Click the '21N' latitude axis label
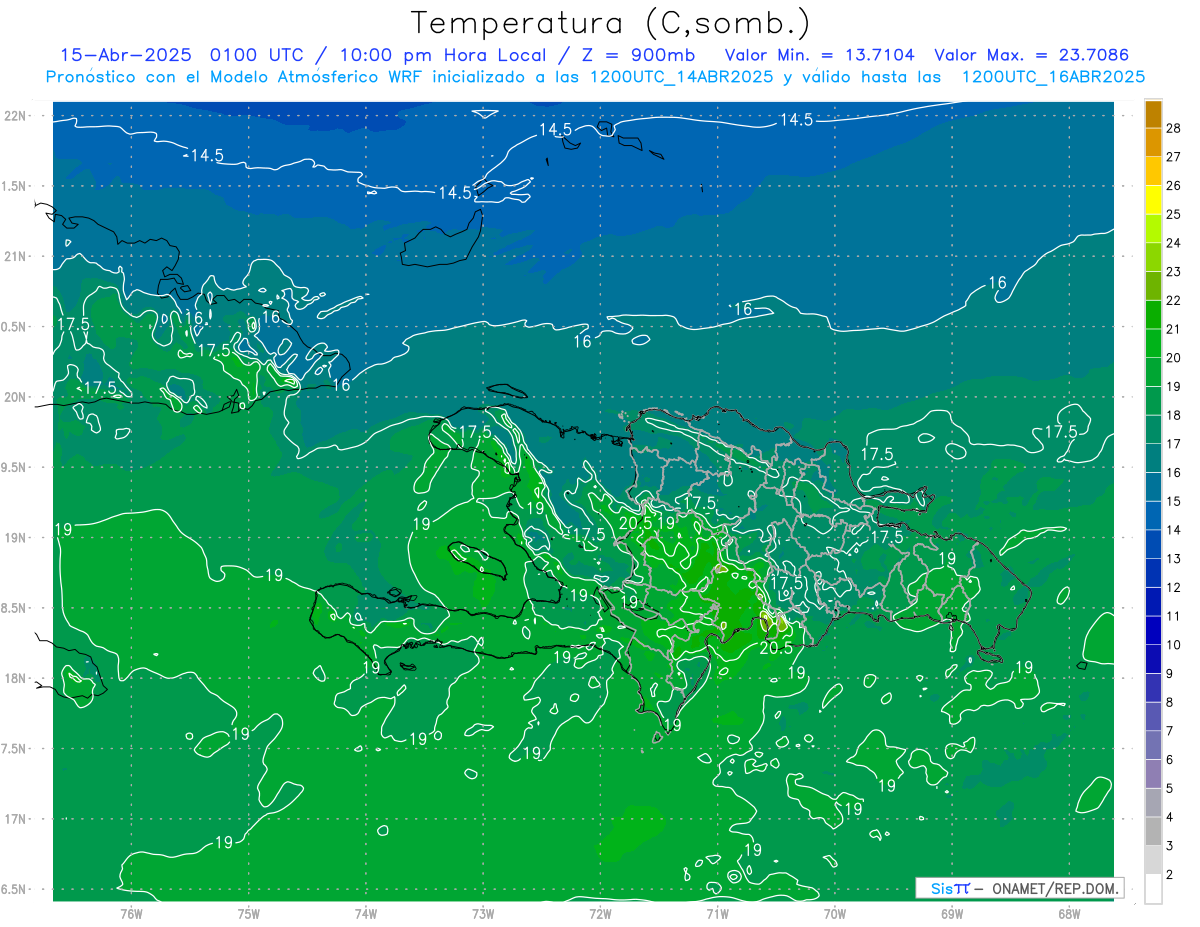 tap(16, 257)
